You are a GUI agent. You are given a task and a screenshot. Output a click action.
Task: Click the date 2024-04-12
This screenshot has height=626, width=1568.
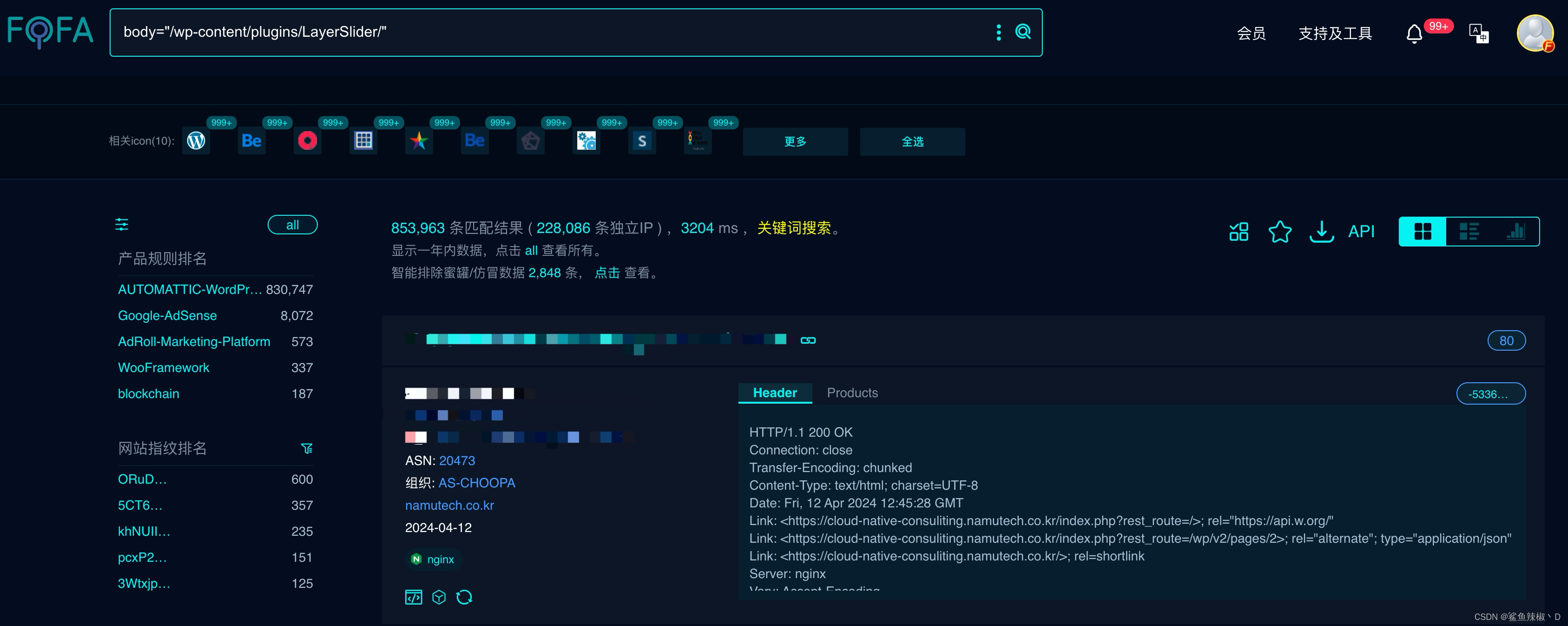tap(438, 528)
